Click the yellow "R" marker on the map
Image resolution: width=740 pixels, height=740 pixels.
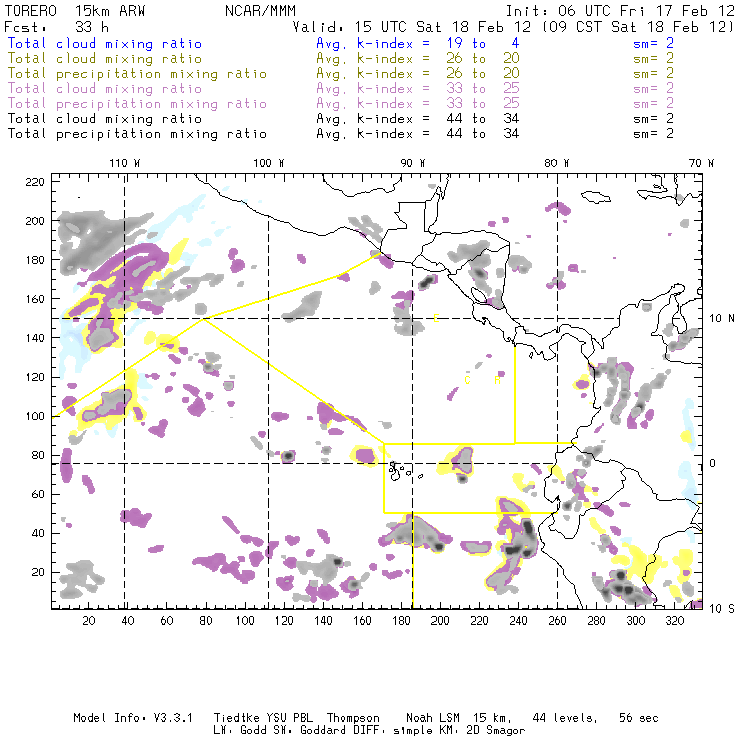pyautogui.click(x=497, y=380)
